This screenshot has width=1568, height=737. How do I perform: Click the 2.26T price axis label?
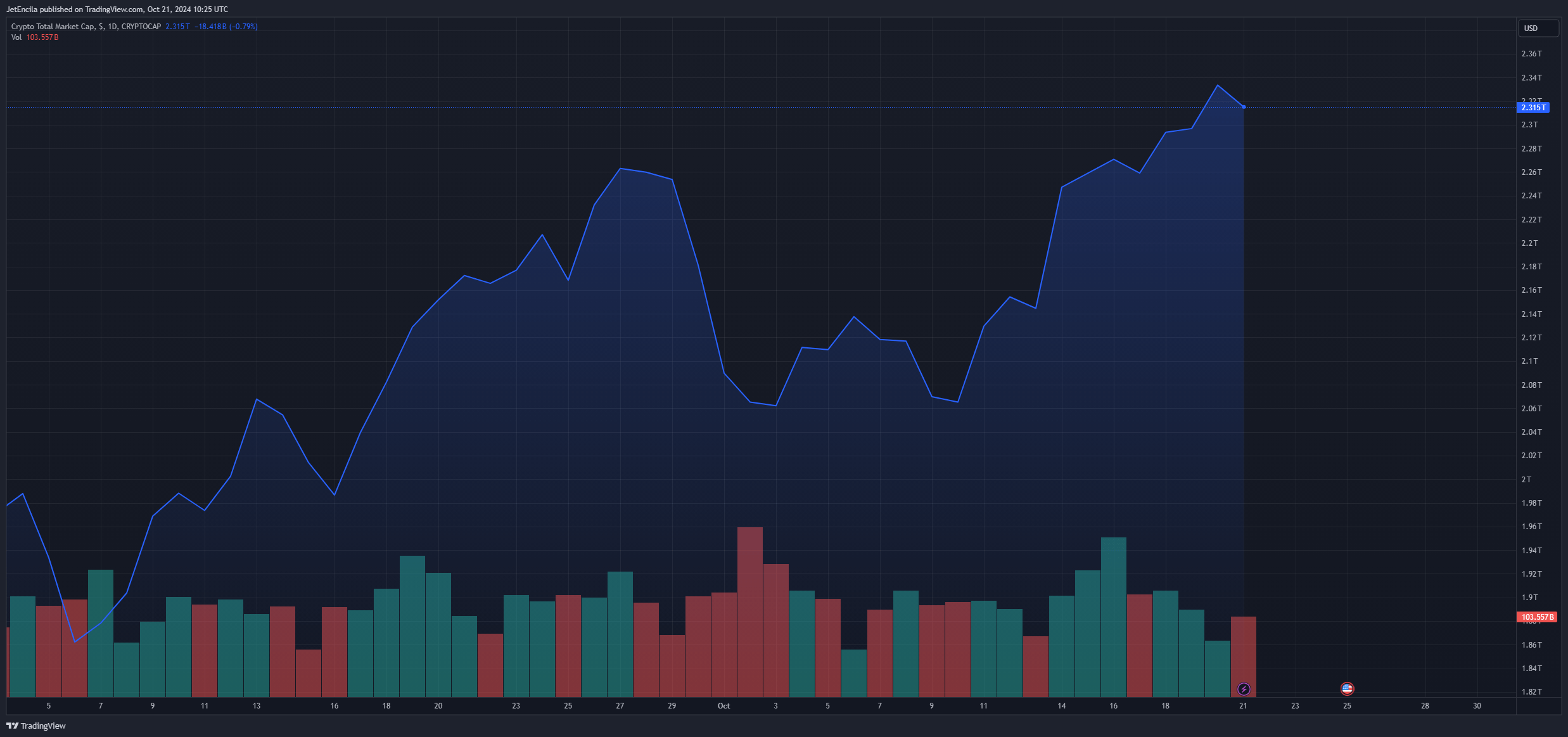pos(1532,172)
